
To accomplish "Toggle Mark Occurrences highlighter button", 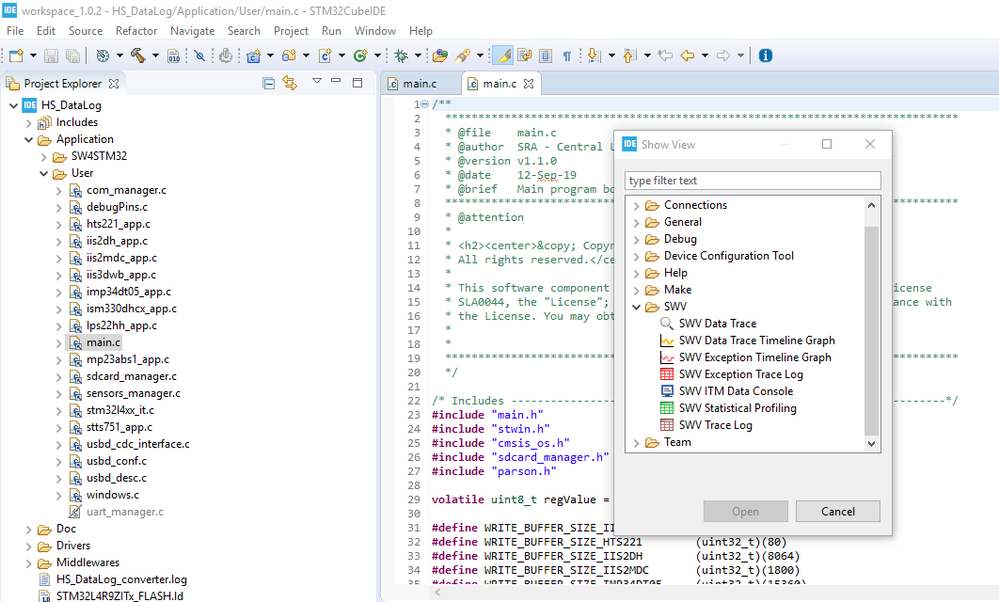I will coord(503,56).
